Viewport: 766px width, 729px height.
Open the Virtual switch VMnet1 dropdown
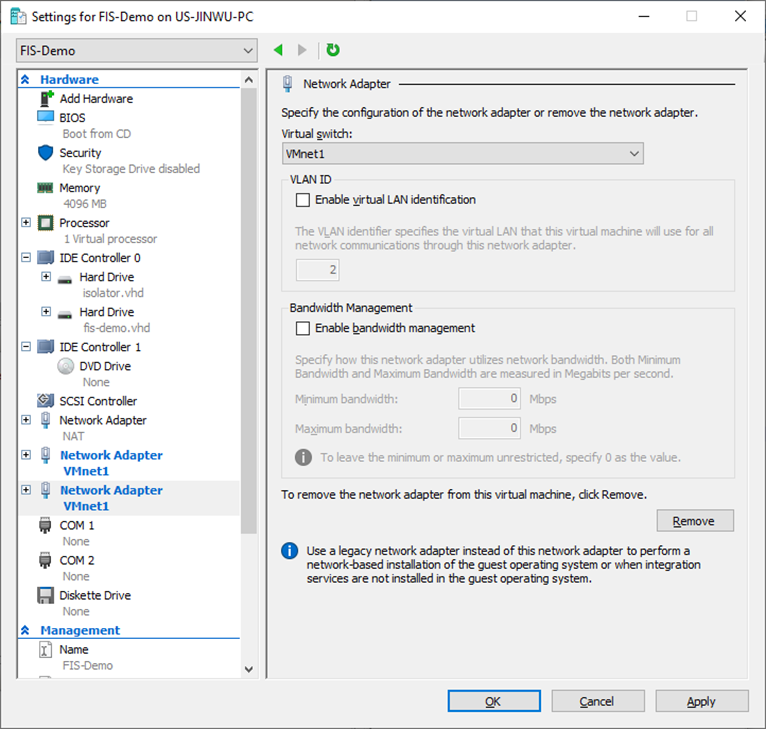tap(463, 153)
